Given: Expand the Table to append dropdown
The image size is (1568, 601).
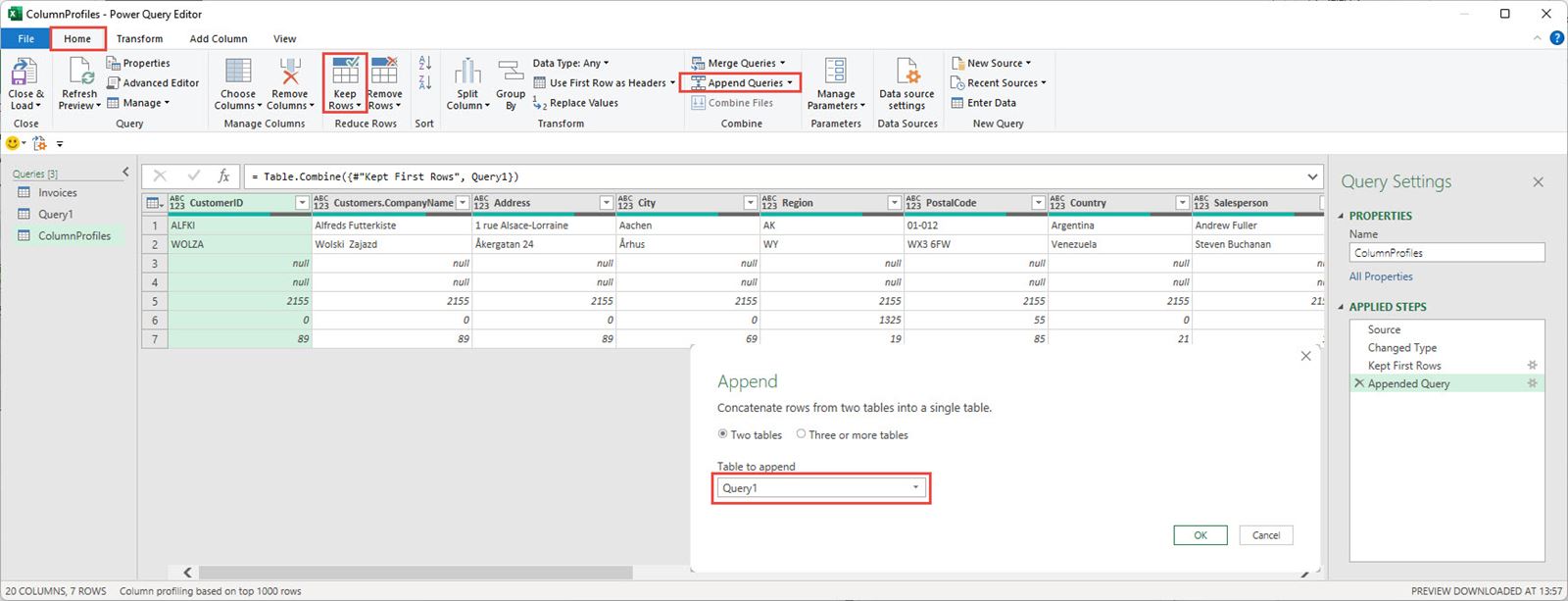Looking at the screenshot, I should coord(915,488).
